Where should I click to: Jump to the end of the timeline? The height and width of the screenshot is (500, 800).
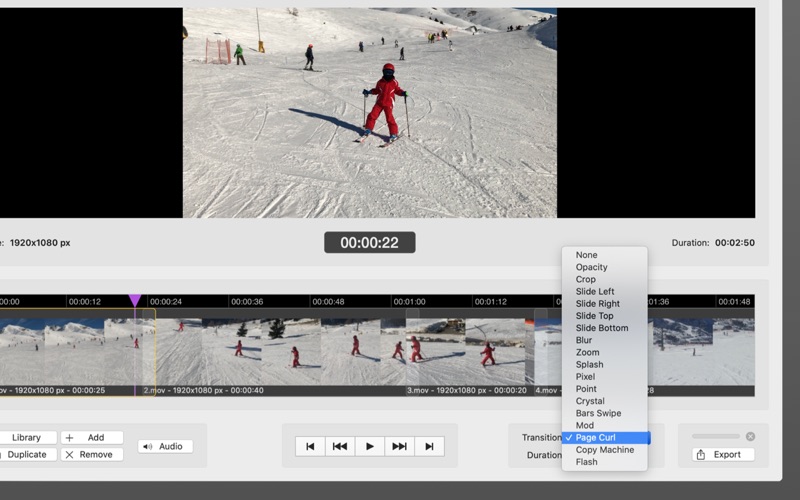pyautogui.click(x=430, y=446)
